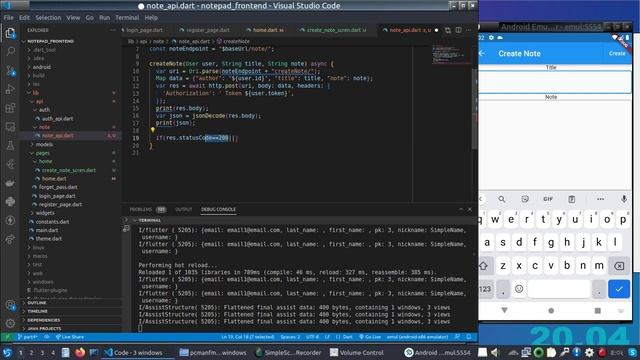Open the Help menu
Viewport: 640px width, 360px height.
tap(151, 18)
